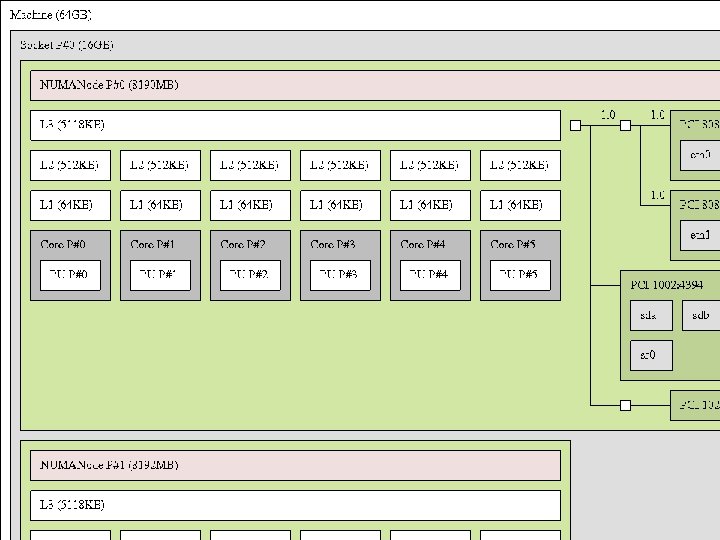720x540 pixels.
Task: Click the Machine (64GB) title label
Action: (x=51, y=15)
